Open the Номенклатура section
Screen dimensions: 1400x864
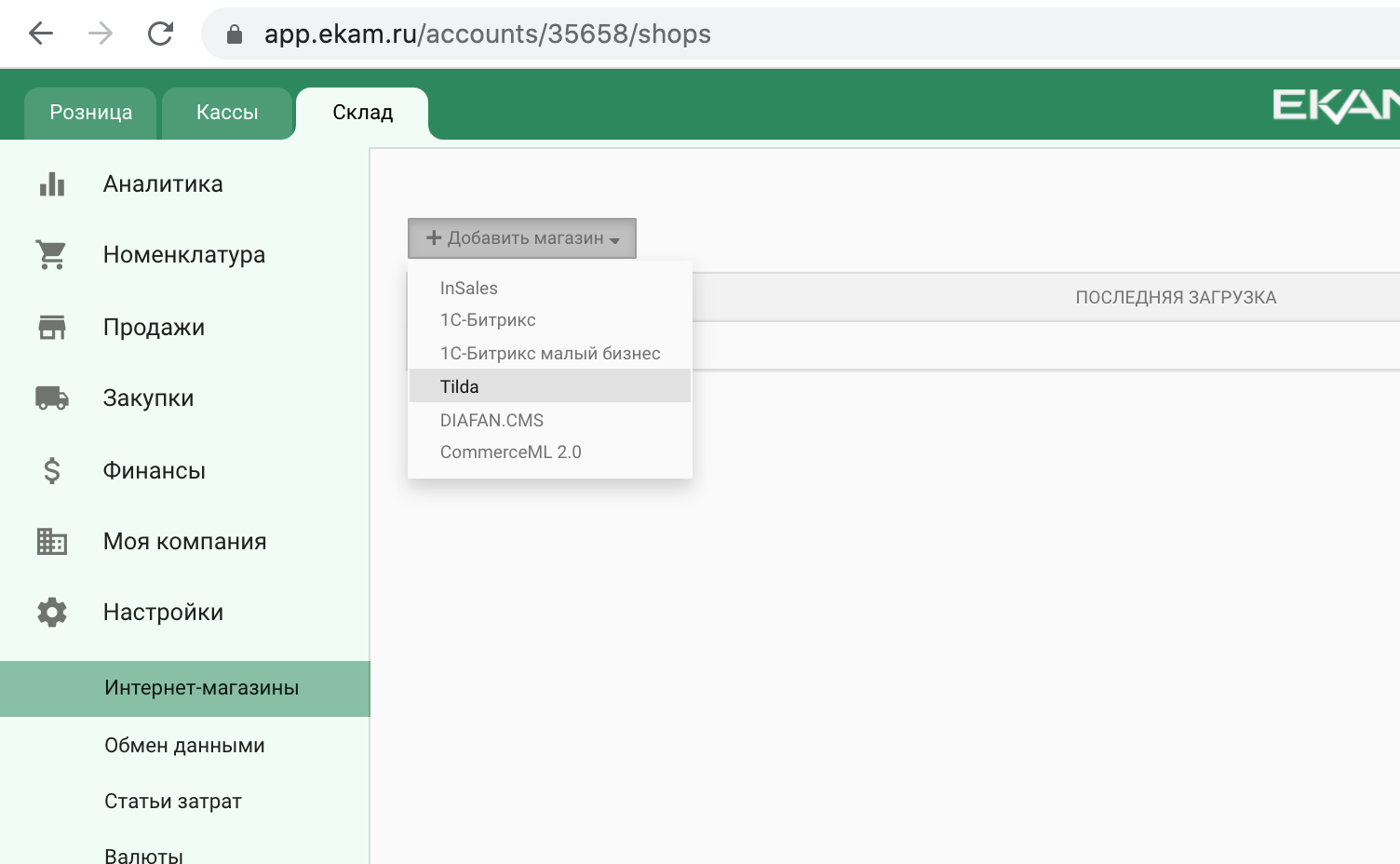184,255
